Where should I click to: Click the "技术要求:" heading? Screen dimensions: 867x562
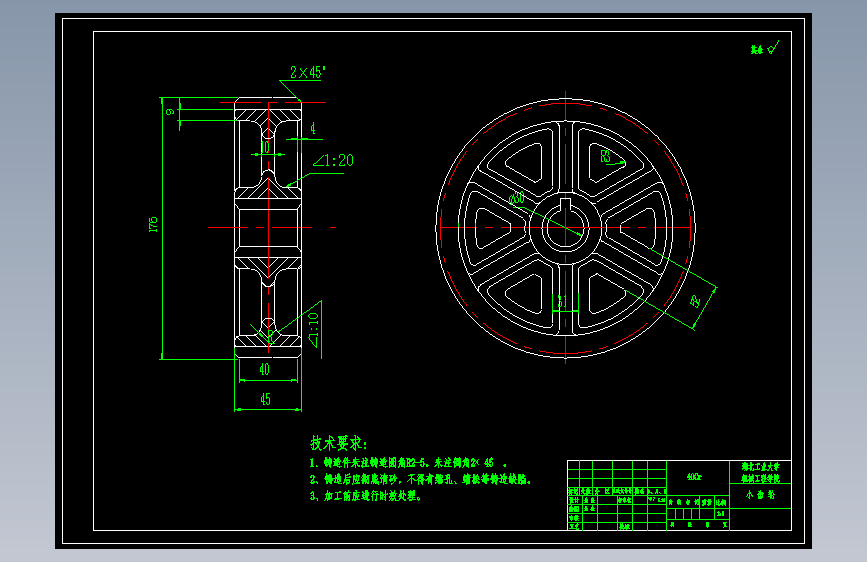[338, 443]
